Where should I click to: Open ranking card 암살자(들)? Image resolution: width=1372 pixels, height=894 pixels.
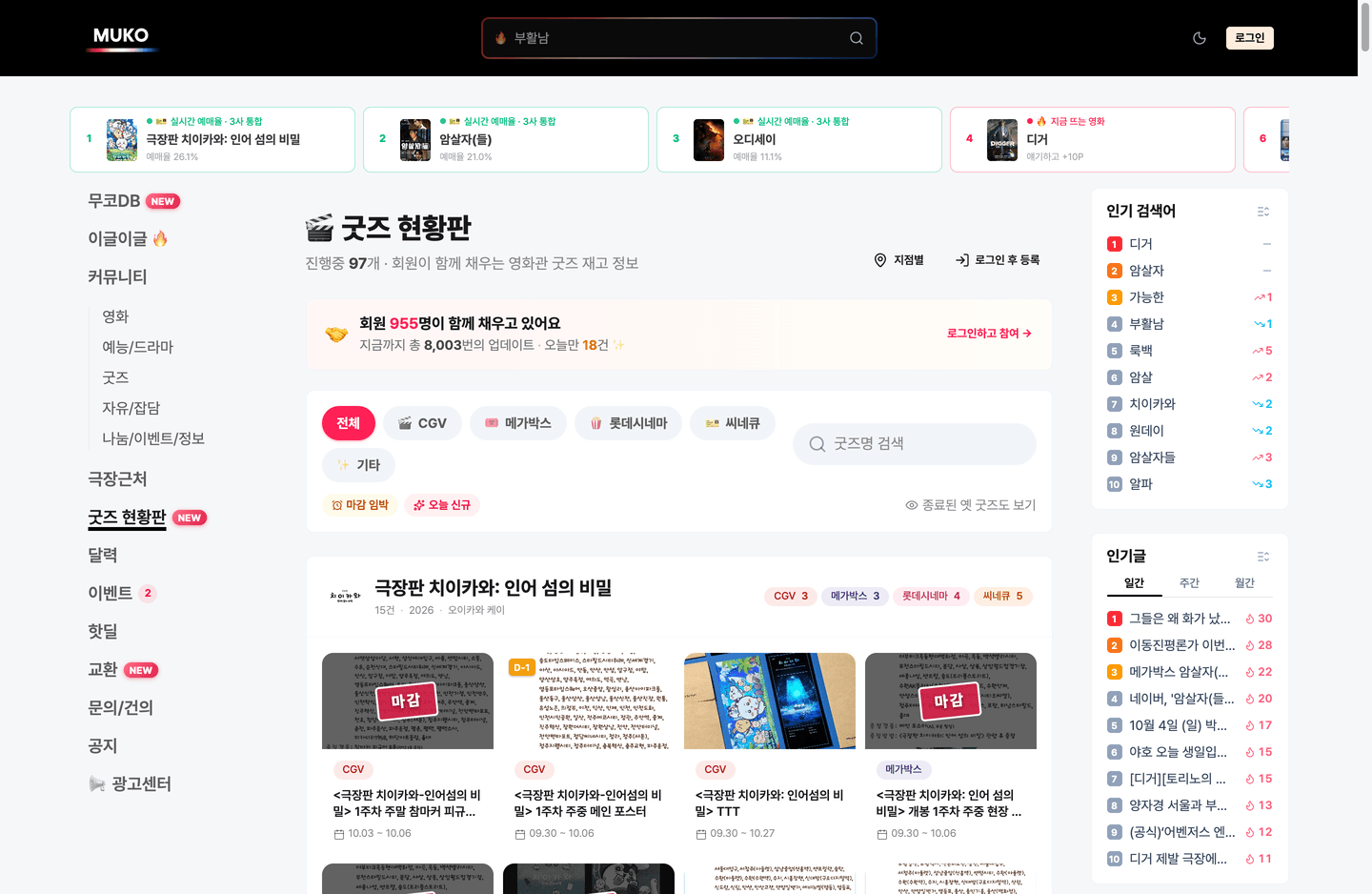tap(506, 139)
